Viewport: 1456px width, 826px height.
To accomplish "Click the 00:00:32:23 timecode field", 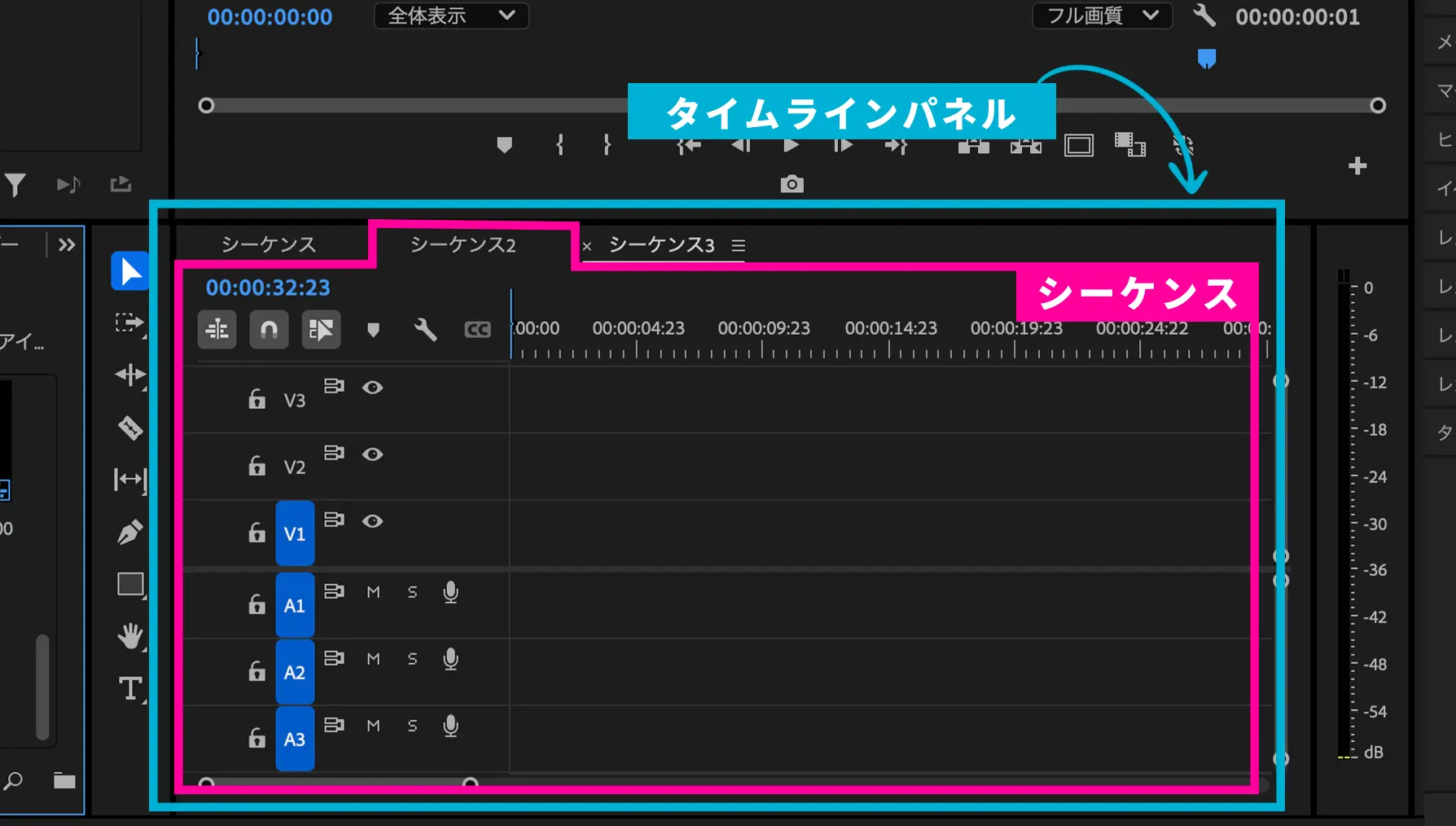I will 269,288.
